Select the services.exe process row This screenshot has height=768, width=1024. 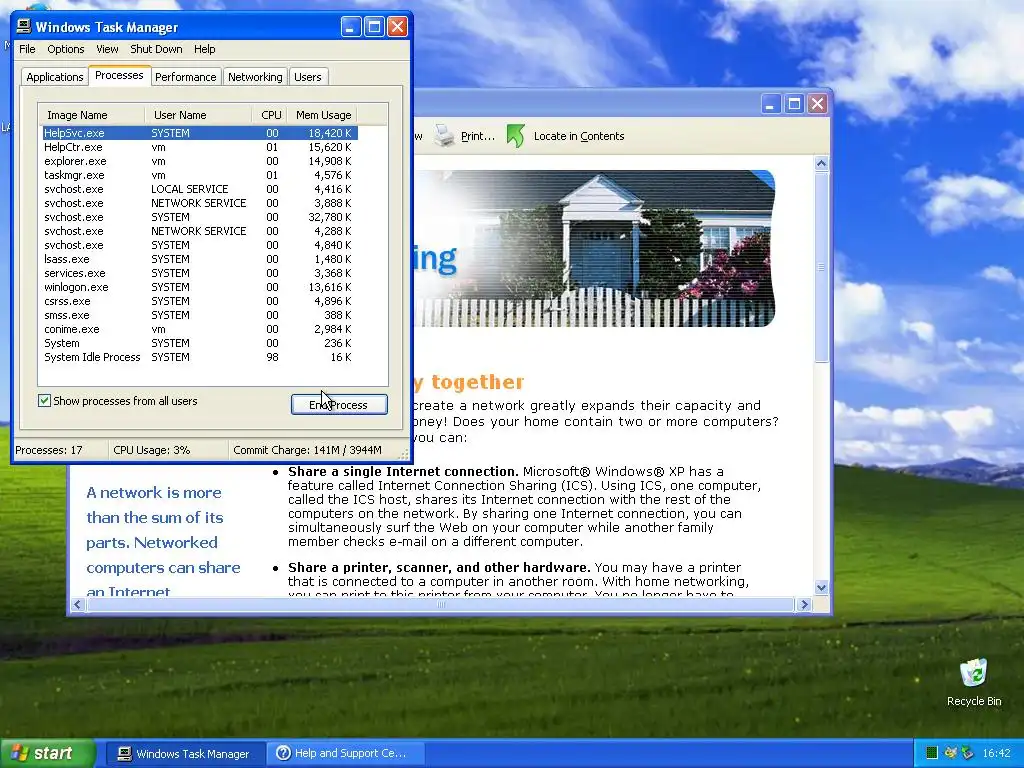click(200, 273)
